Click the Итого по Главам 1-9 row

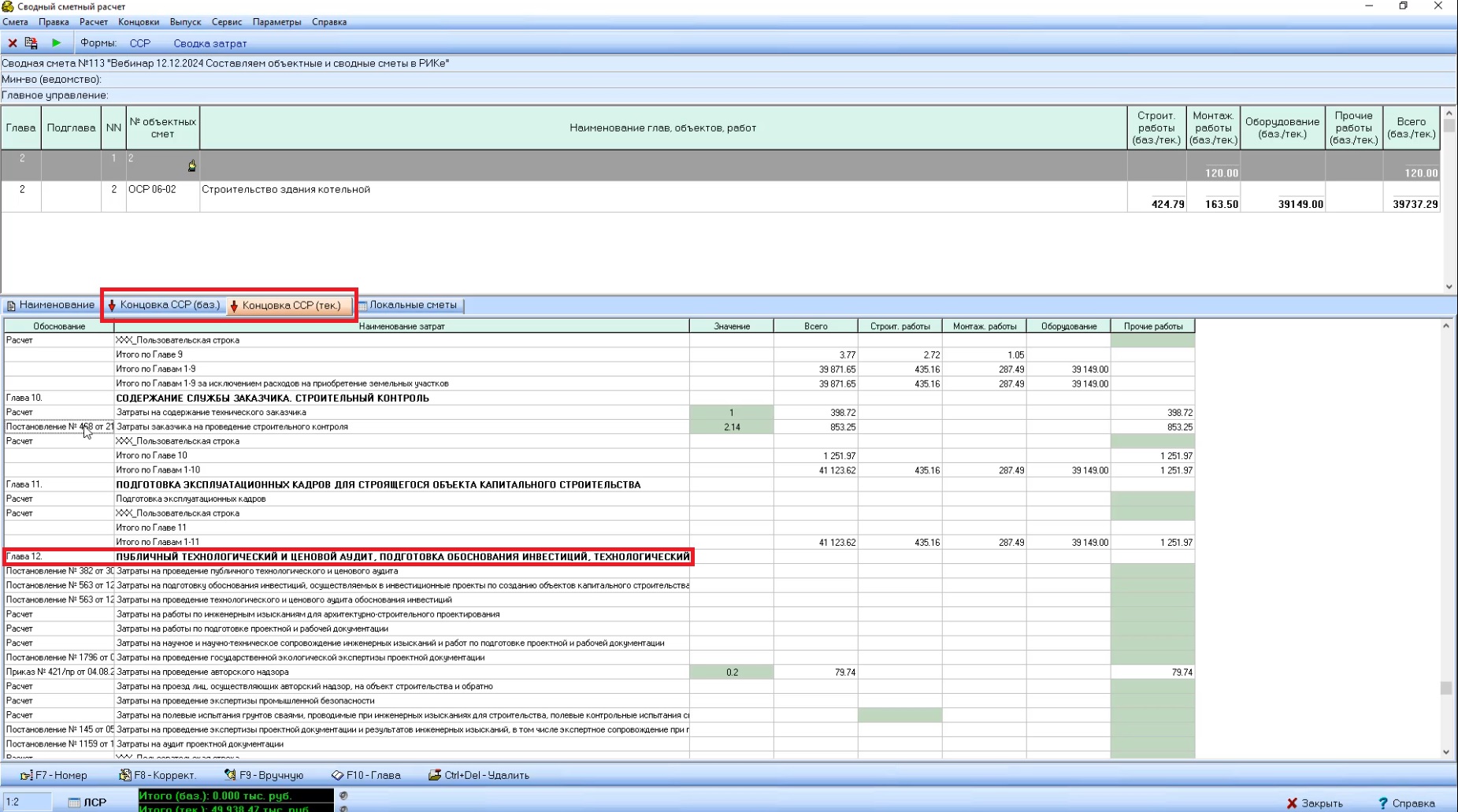pos(599,369)
